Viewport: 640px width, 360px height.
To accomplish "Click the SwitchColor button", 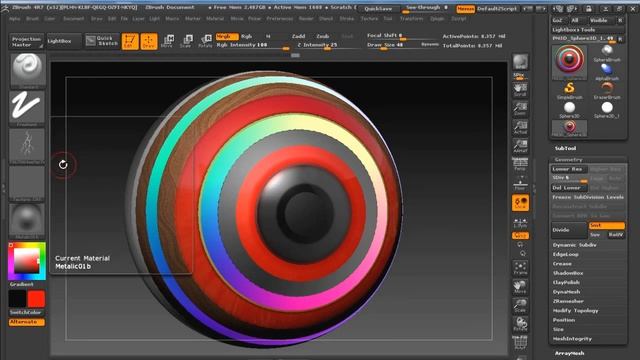I will [27, 313].
